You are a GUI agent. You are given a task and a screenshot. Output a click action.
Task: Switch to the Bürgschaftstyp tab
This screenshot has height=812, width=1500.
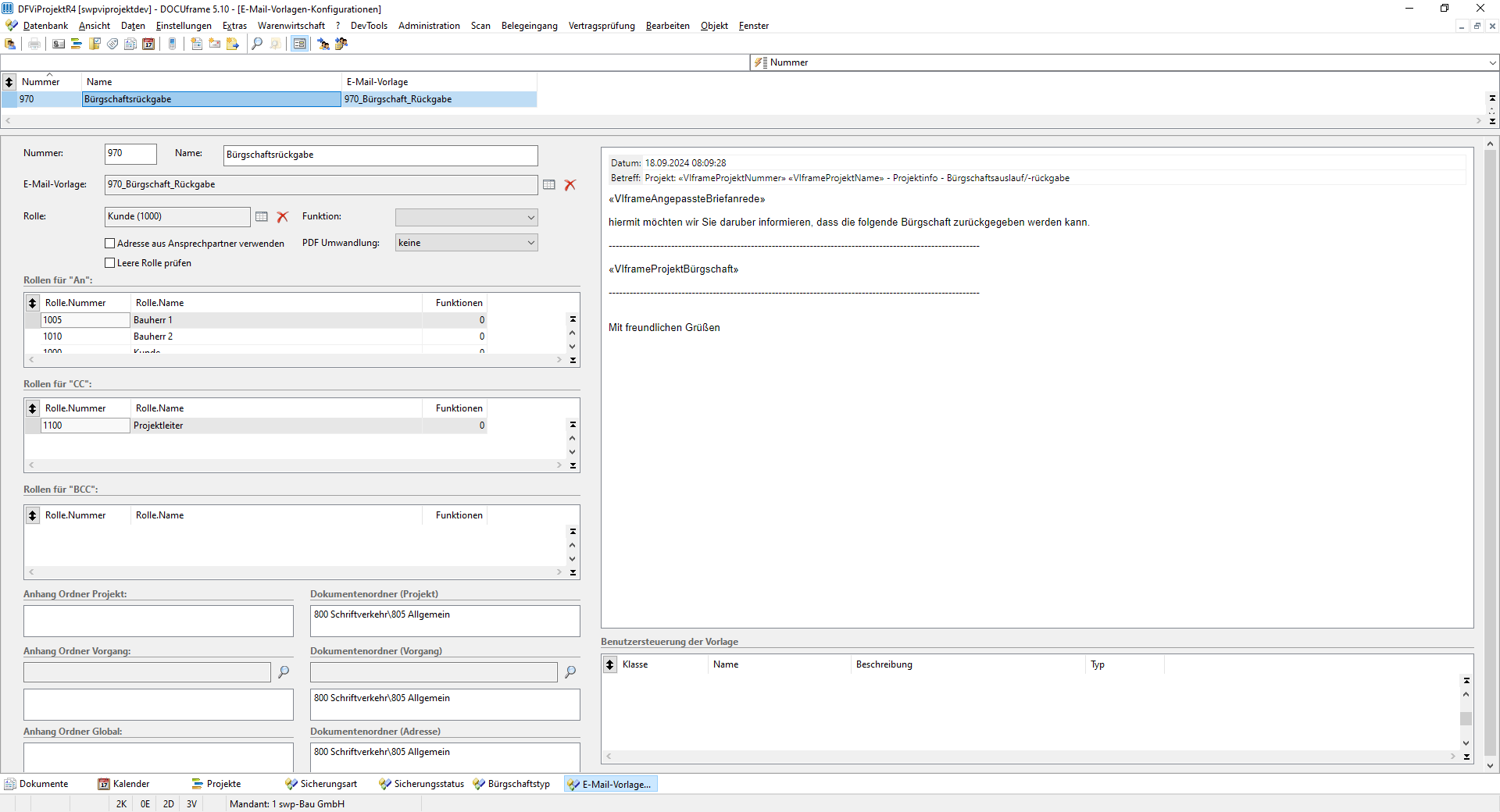click(x=512, y=784)
